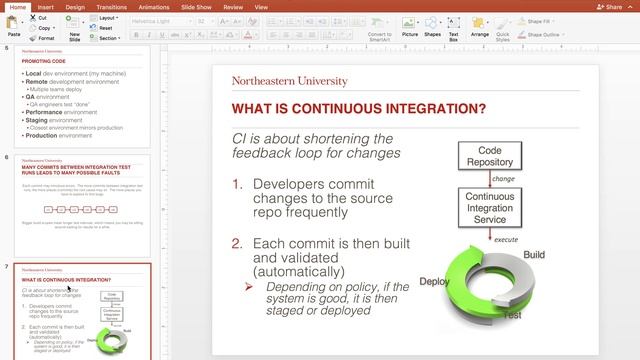This screenshot has width=640, height=360.
Task: Click the Quick Styles icon
Action: pos(502,24)
